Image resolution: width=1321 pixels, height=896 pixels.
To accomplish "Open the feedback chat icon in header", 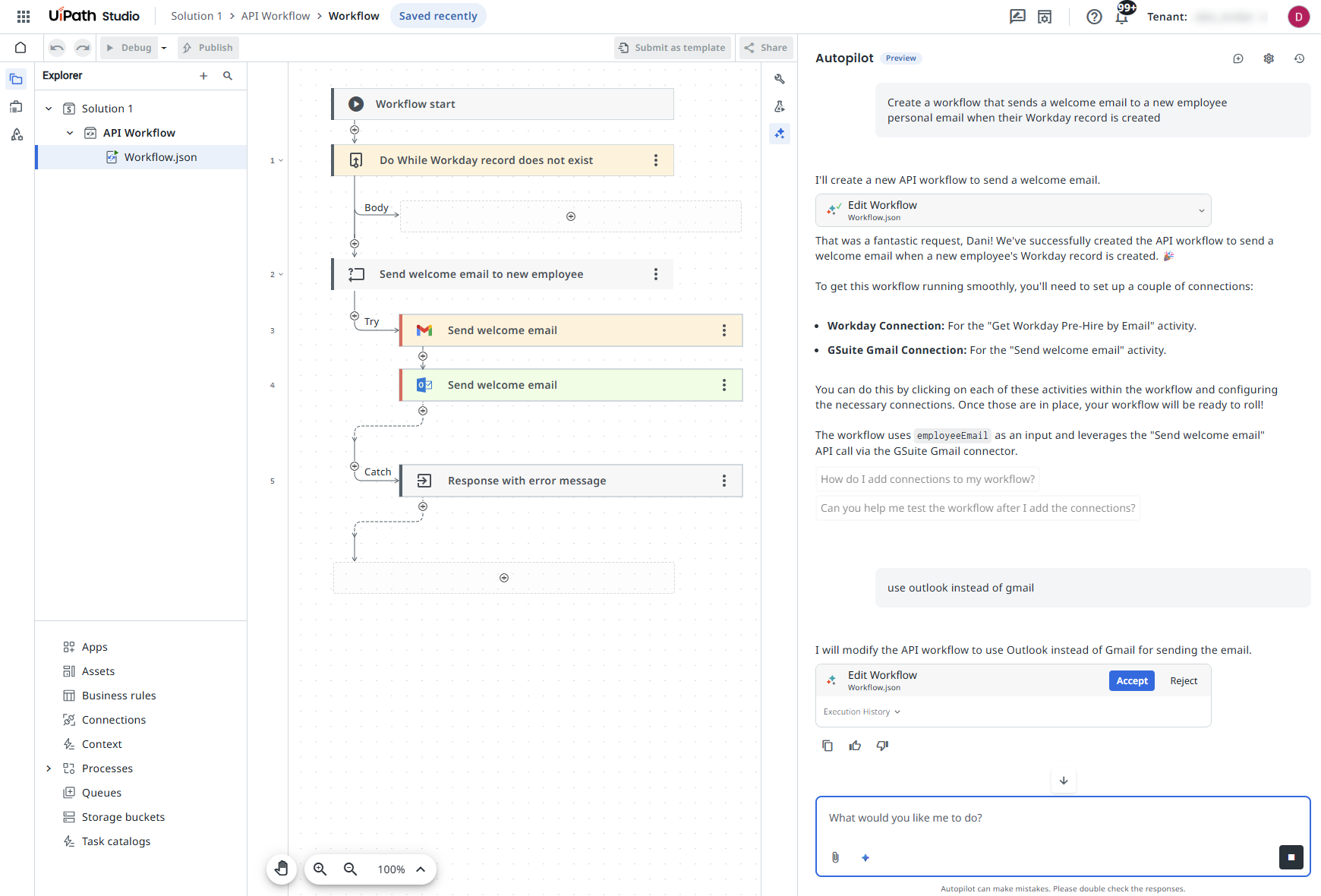I will point(1017,17).
